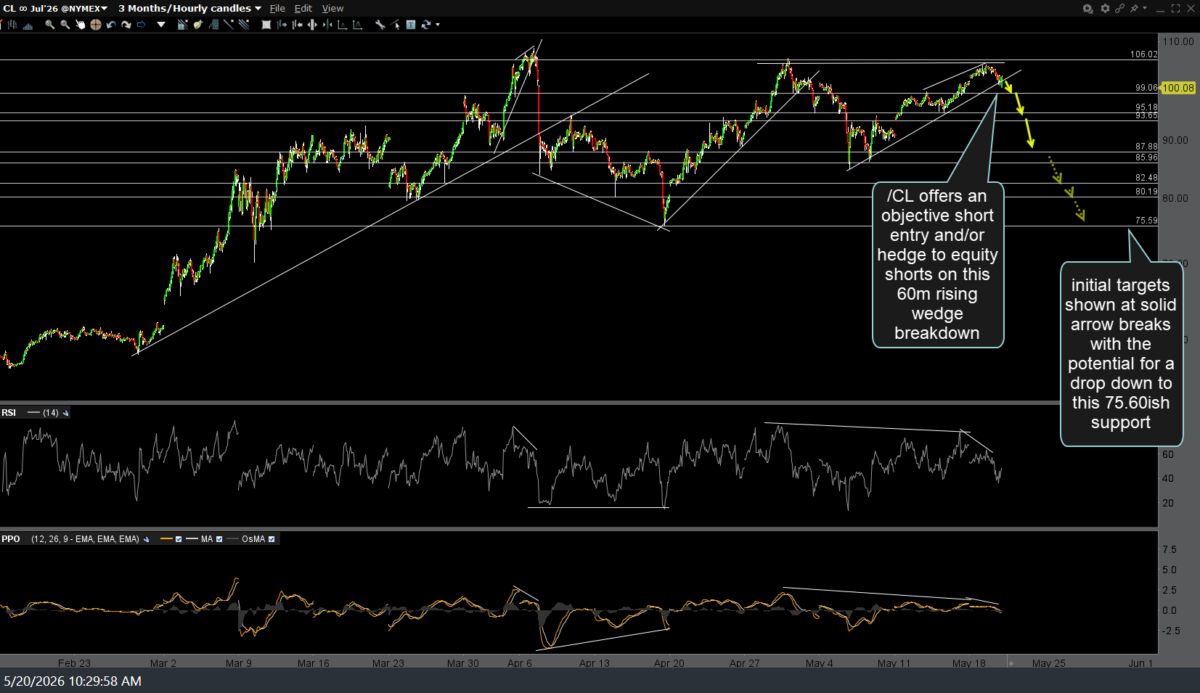
Task: Enable the crosshair cursor tool
Action: coord(96,24)
